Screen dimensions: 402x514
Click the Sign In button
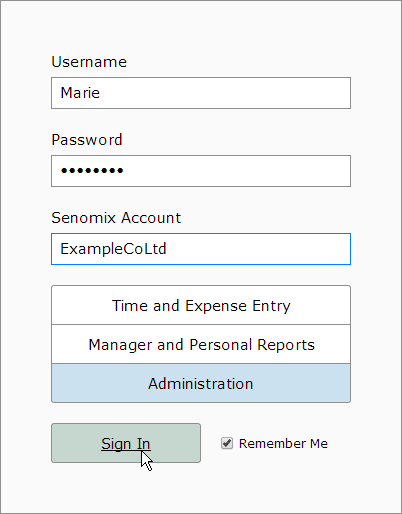tap(126, 443)
